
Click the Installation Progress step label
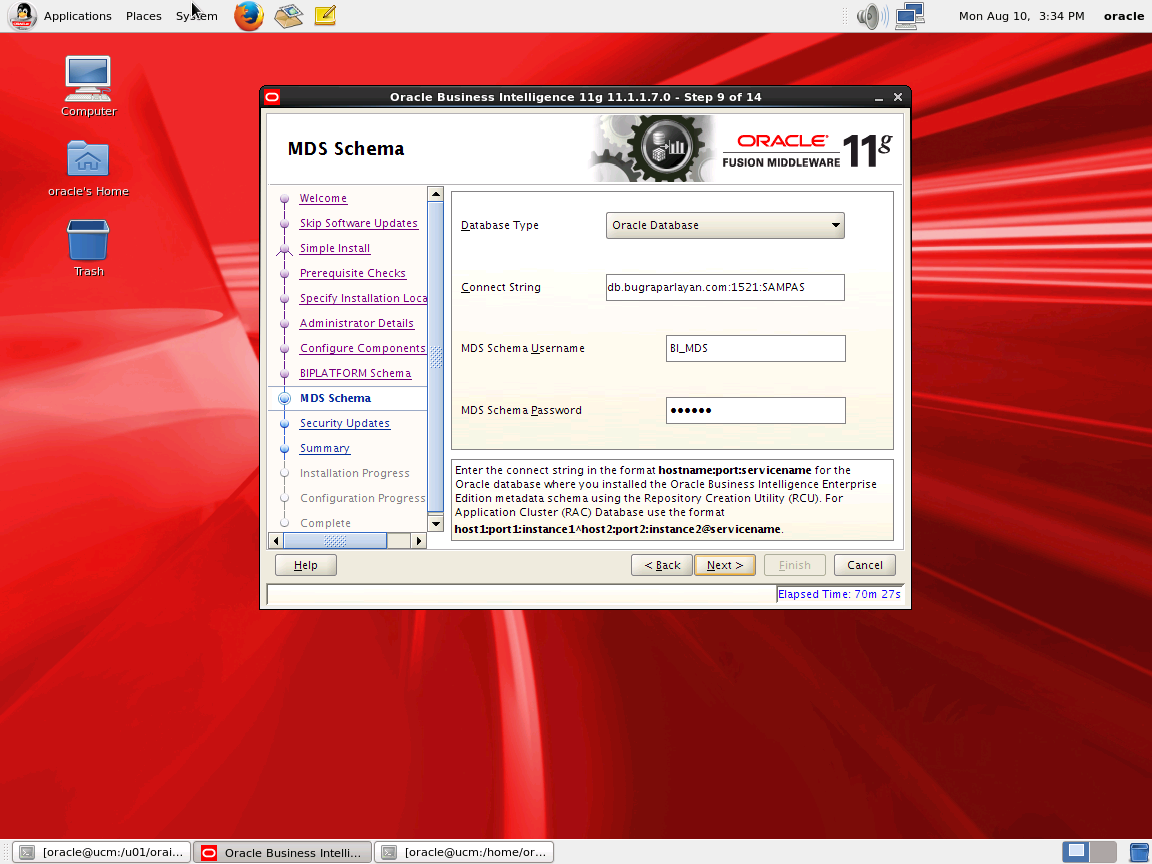(x=355, y=473)
